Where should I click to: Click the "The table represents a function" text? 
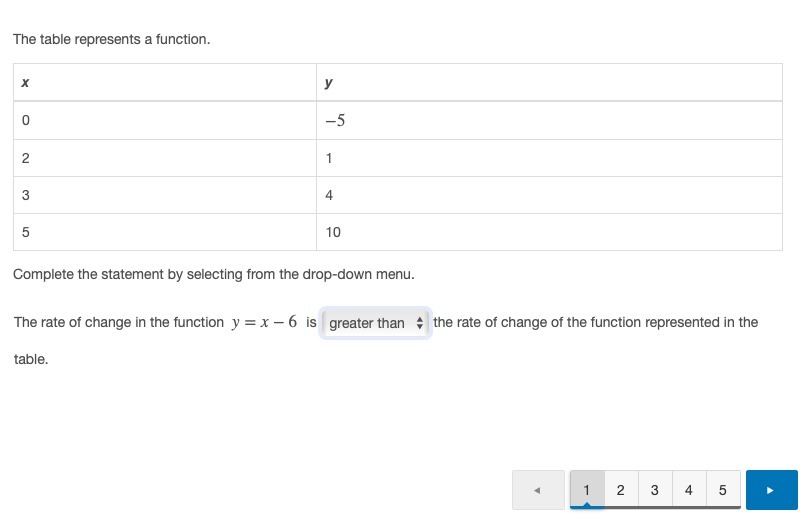111,40
